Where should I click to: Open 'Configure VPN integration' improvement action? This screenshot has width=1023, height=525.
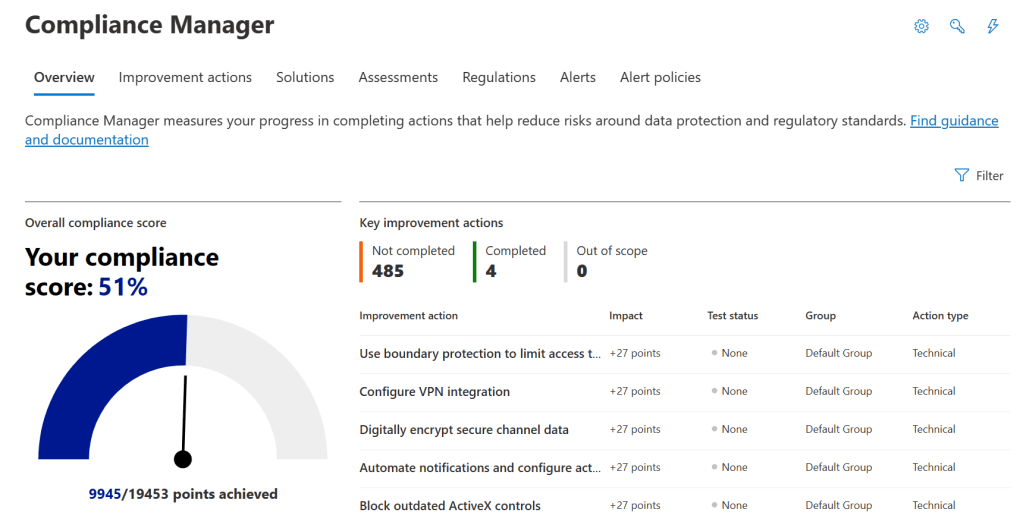(x=435, y=392)
